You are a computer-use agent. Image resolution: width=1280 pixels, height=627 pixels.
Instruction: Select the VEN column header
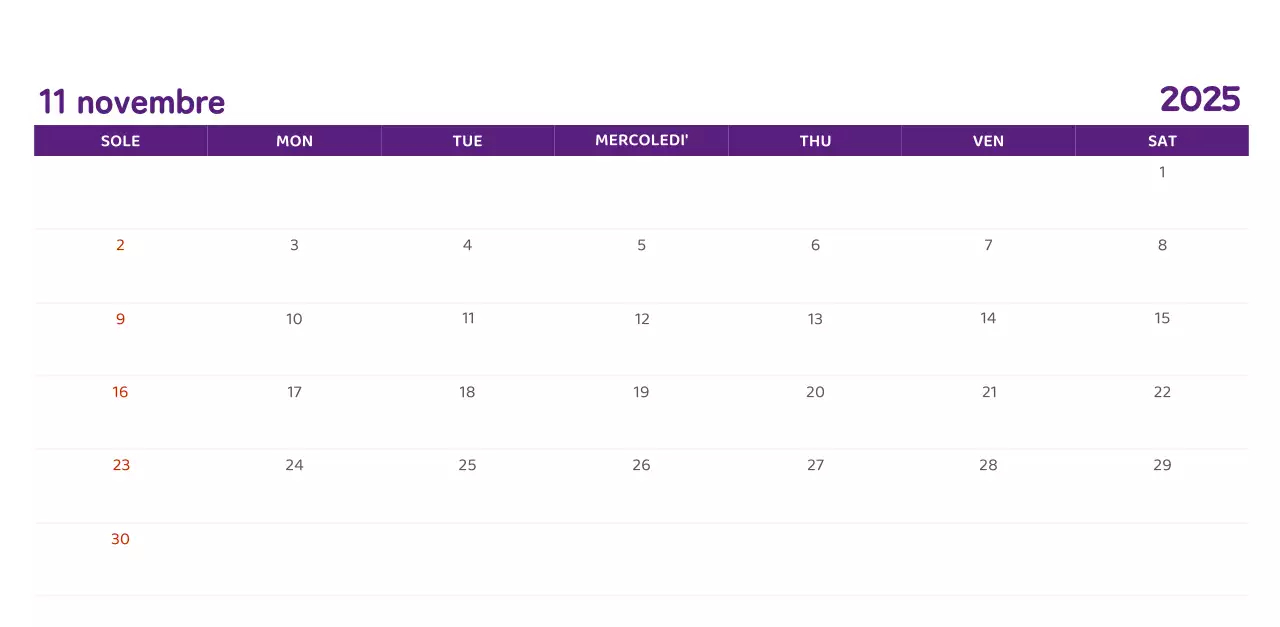[988, 141]
